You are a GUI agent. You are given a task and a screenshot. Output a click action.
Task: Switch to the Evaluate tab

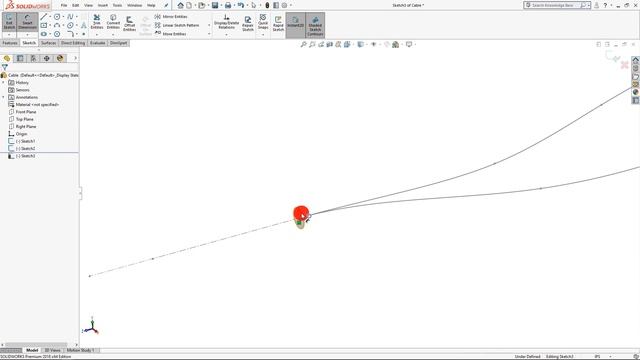click(x=98, y=43)
